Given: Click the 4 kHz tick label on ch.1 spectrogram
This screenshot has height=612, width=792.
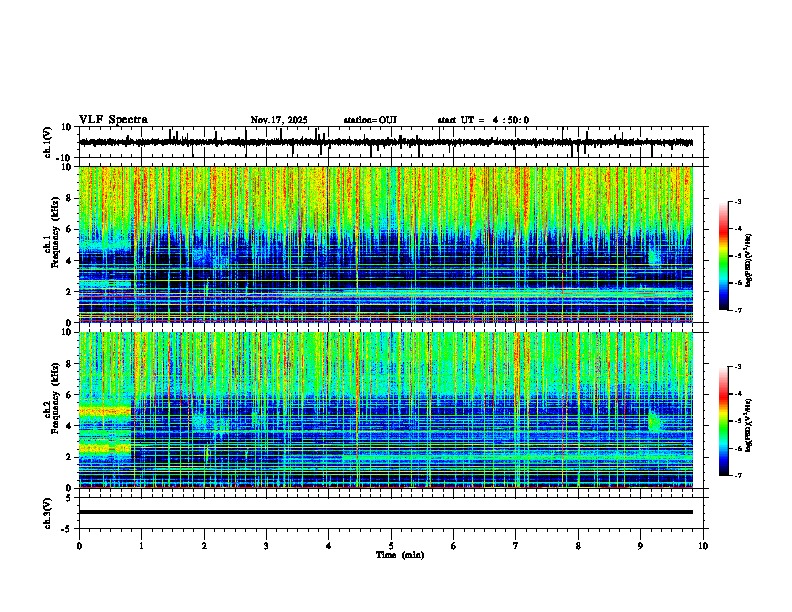Looking at the screenshot, I should click(69, 261).
